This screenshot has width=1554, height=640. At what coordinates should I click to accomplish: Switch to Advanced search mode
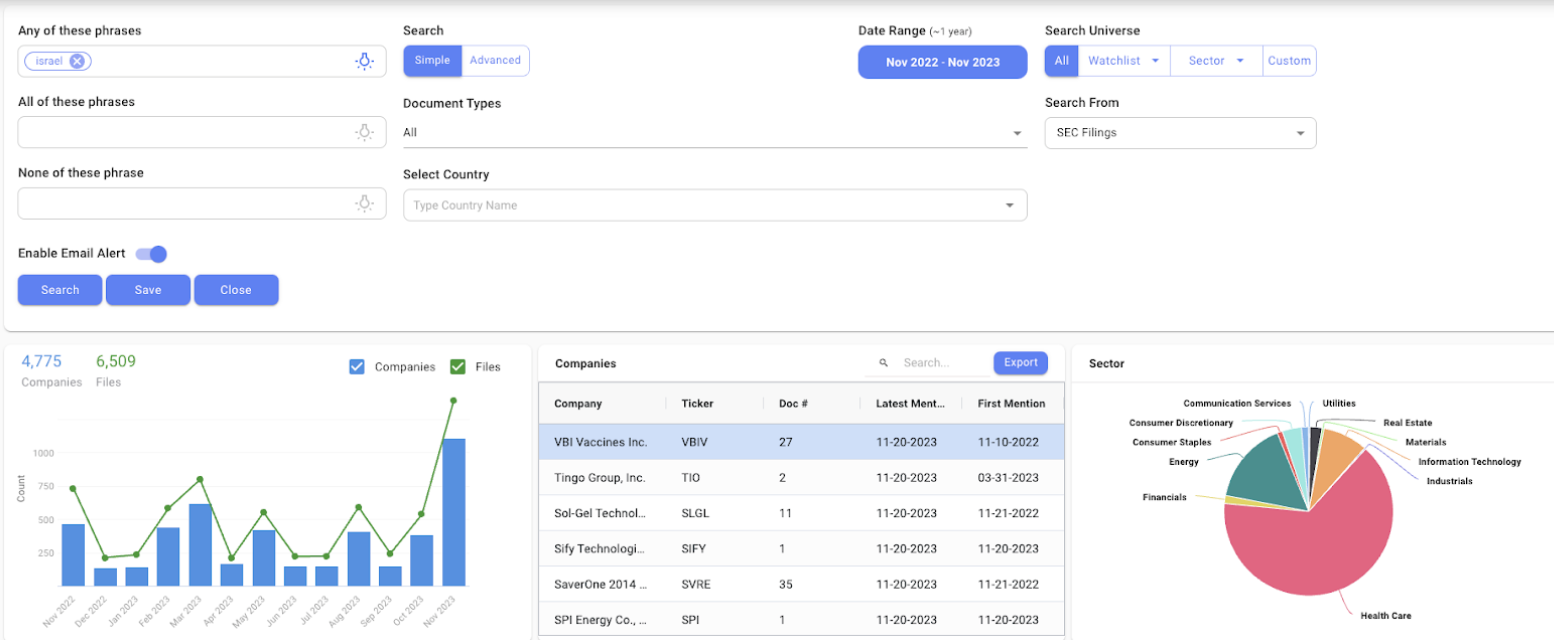coord(495,61)
